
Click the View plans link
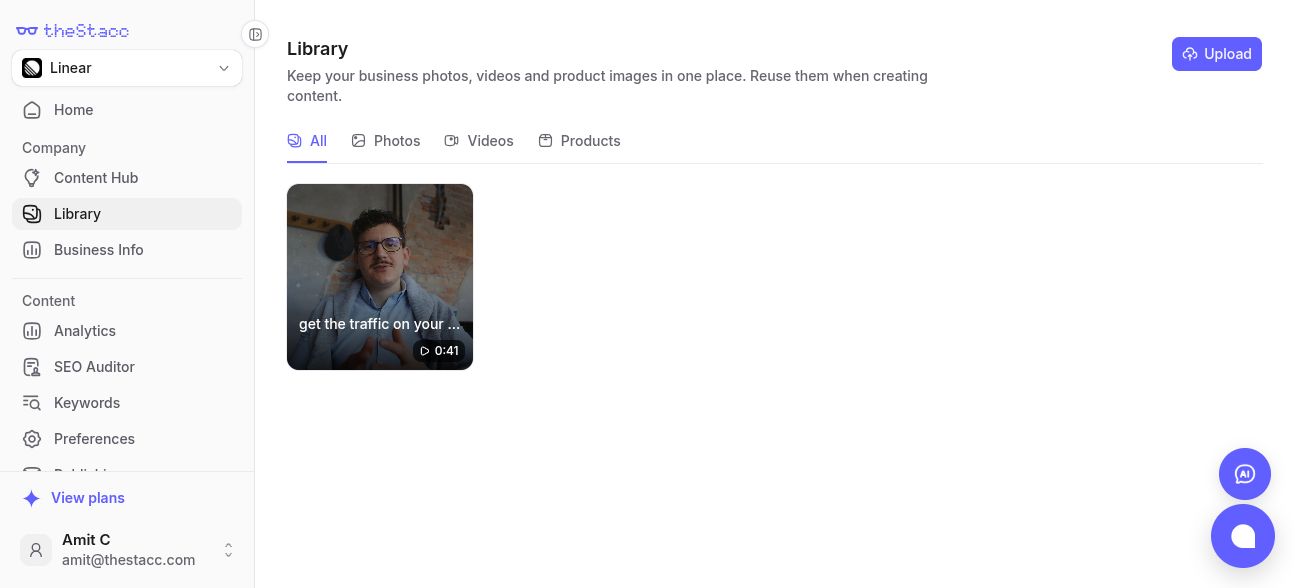coord(88,498)
